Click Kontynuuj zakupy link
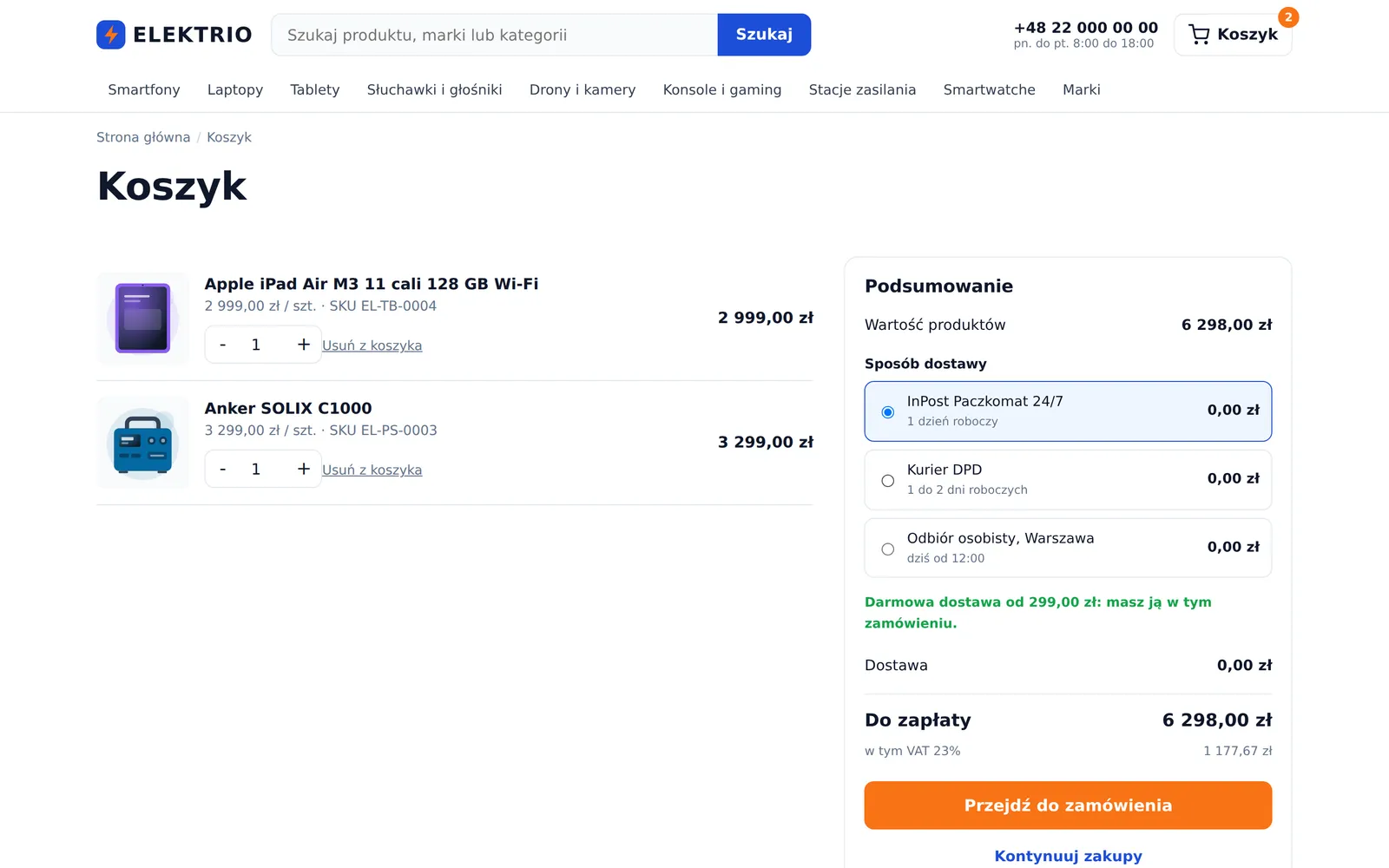Viewport: 1389px width, 868px height. point(1068,856)
